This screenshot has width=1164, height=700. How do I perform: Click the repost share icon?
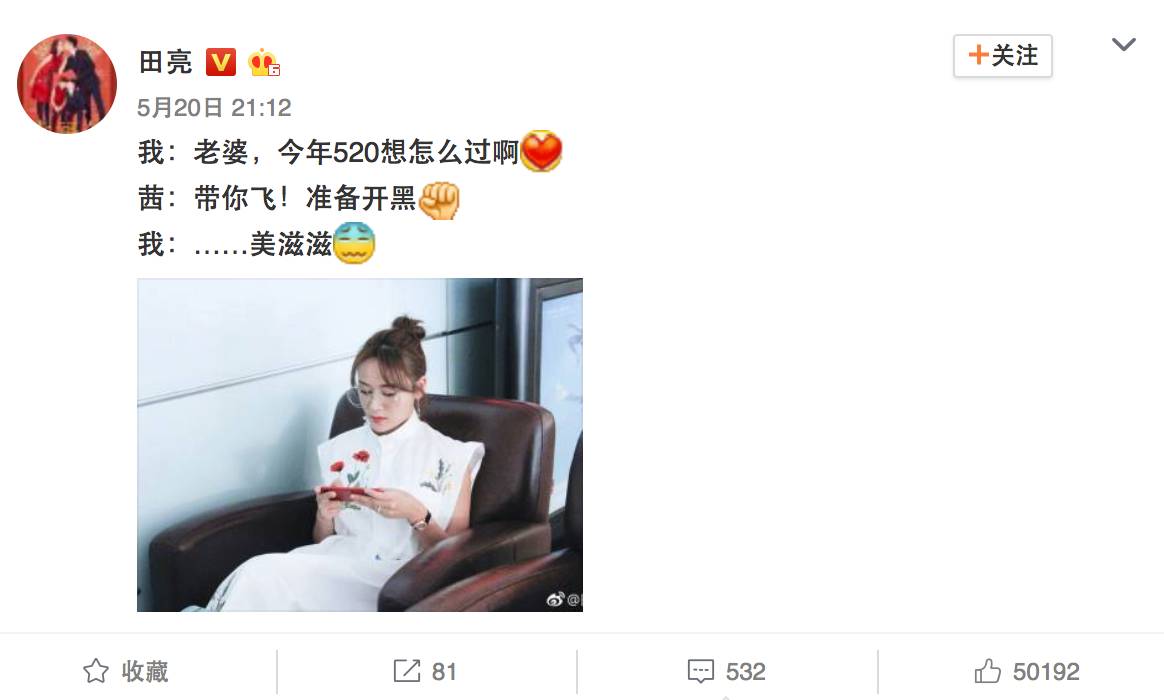[x=406, y=671]
